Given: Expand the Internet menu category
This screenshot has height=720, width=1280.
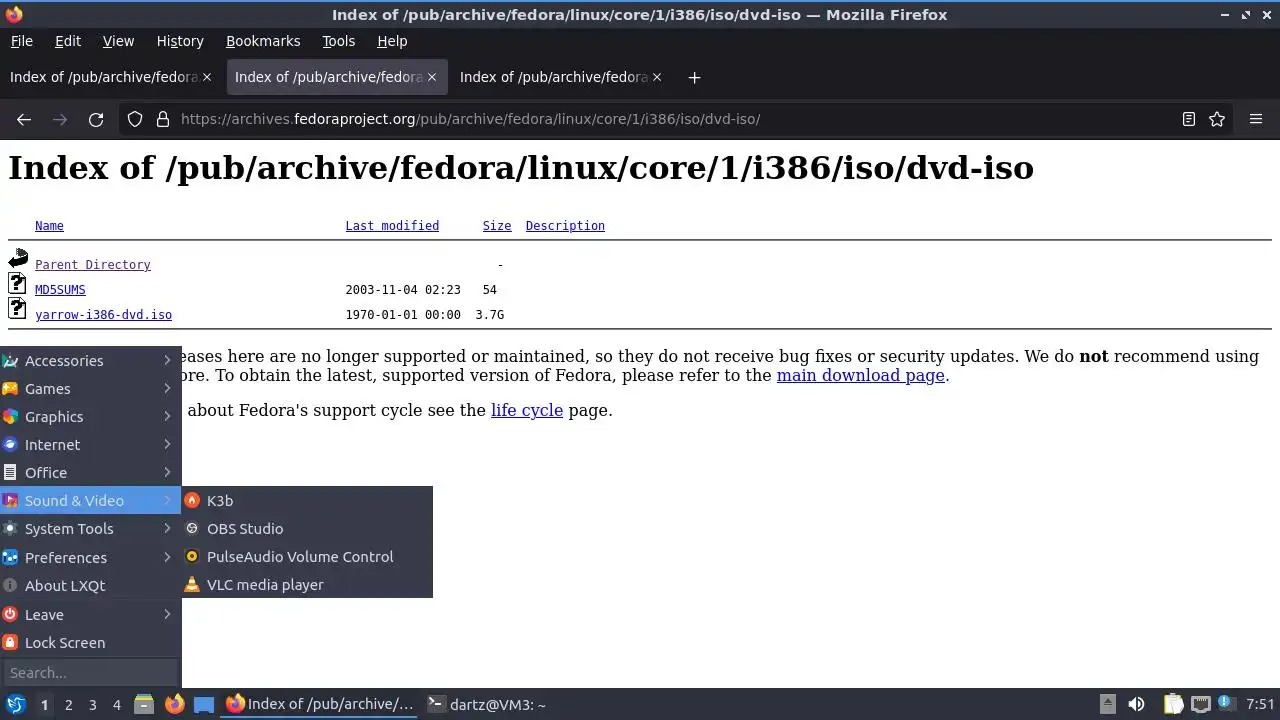Looking at the screenshot, I should point(90,445).
